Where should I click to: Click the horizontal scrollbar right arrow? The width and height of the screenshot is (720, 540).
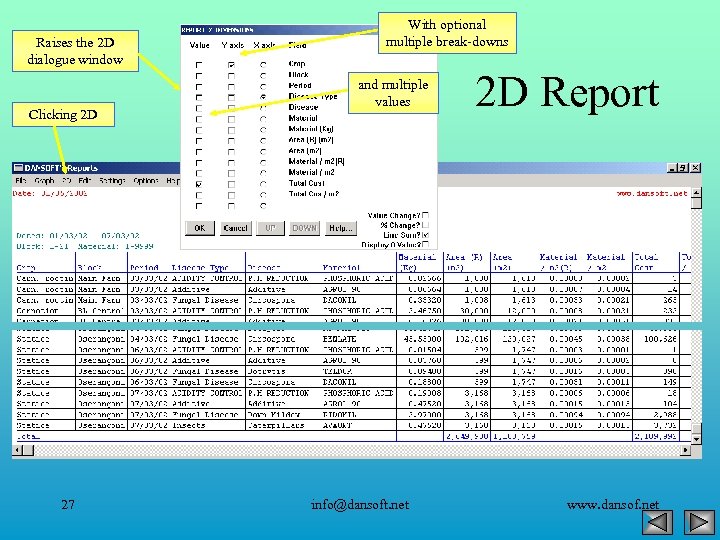(685, 450)
